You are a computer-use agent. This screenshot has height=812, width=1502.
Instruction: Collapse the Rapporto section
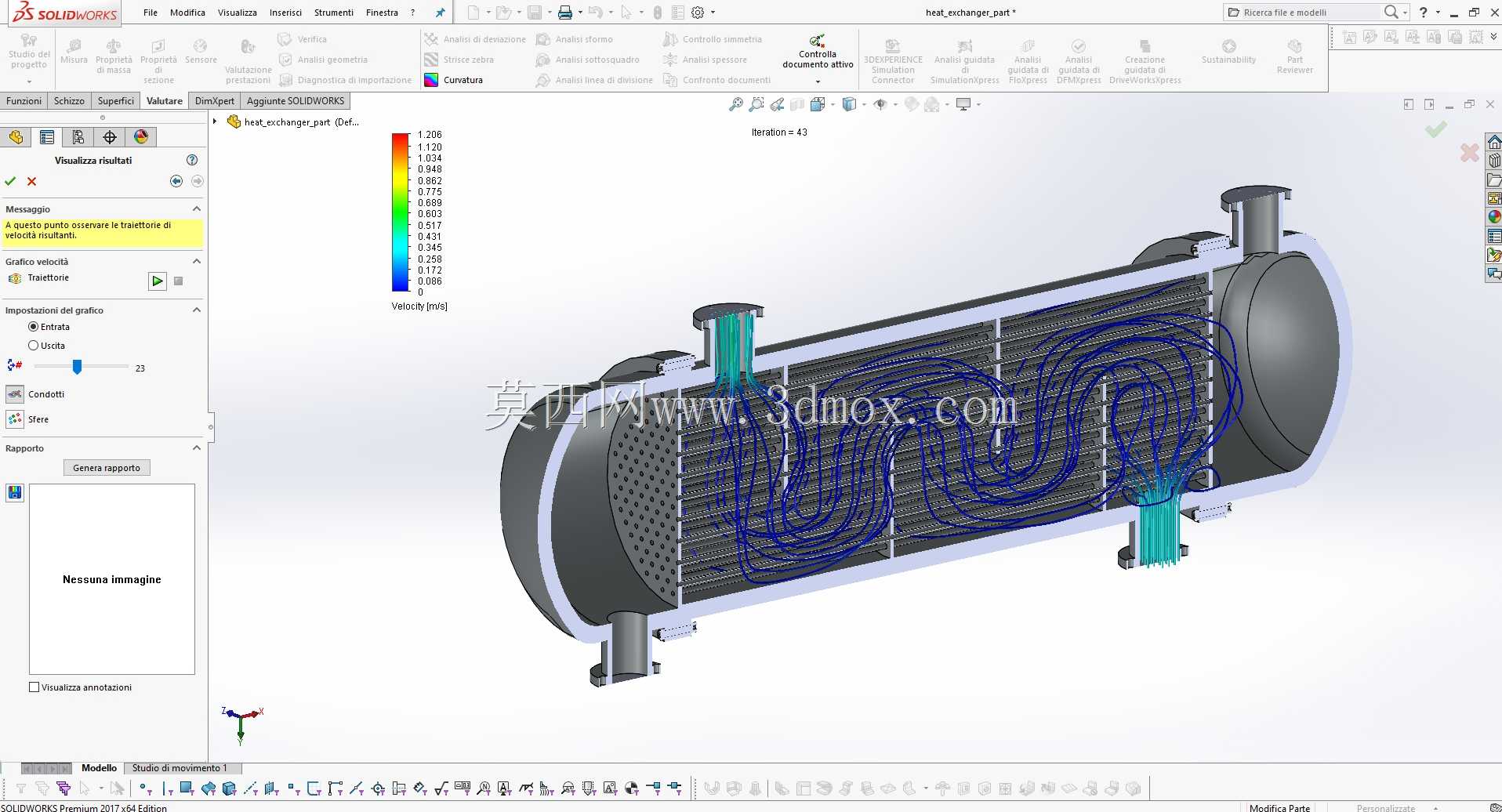tap(197, 448)
